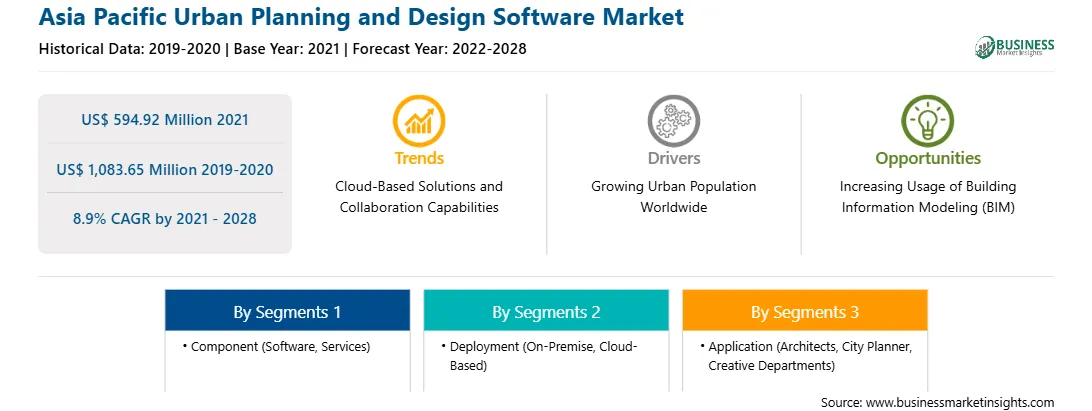Image resolution: width=1092 pixels, height=411 pixels.
Task: Click Deployment (On-Premise, Cloud-Based) bullet
Action: pyautogui.click(x=539, y=355)
